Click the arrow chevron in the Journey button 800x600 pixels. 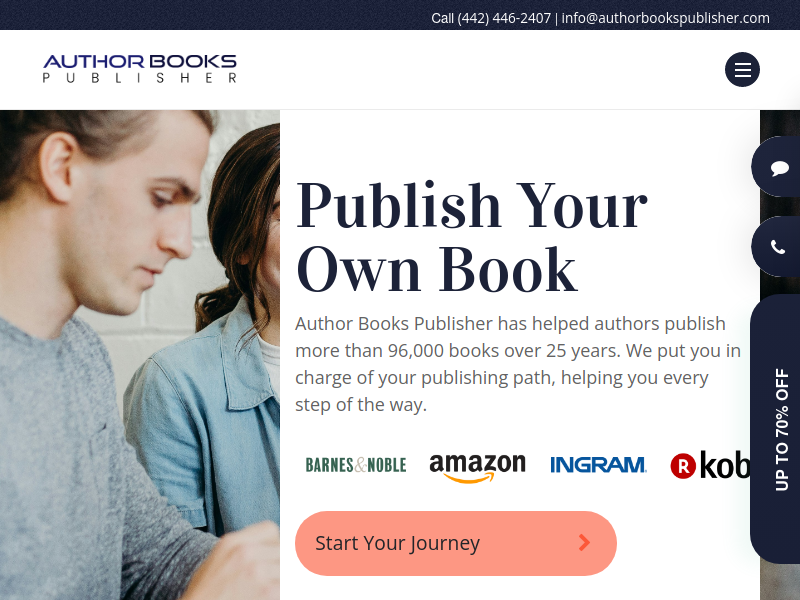[x=585, y=543]
